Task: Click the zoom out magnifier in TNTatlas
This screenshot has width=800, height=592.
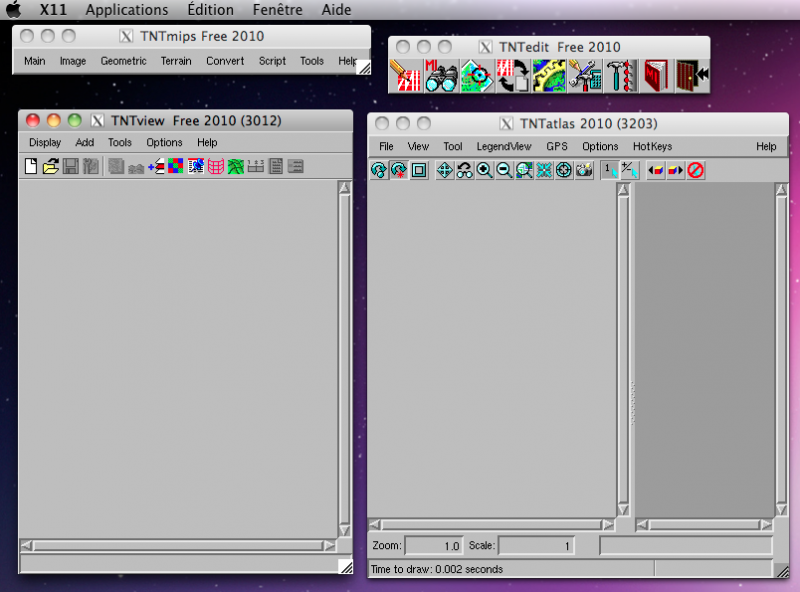Action: (504, 171)
